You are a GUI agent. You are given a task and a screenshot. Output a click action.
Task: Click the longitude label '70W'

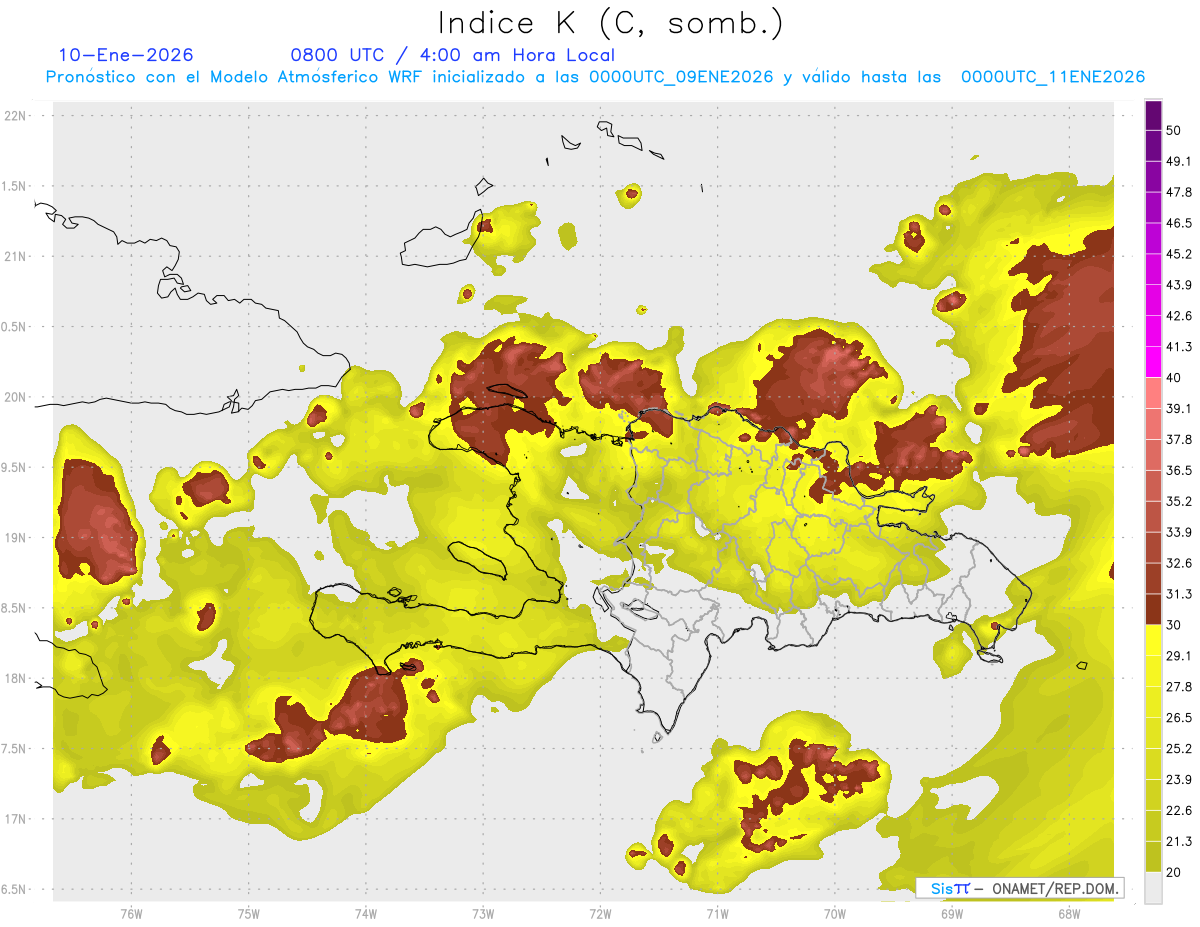[x=835, y=914]
